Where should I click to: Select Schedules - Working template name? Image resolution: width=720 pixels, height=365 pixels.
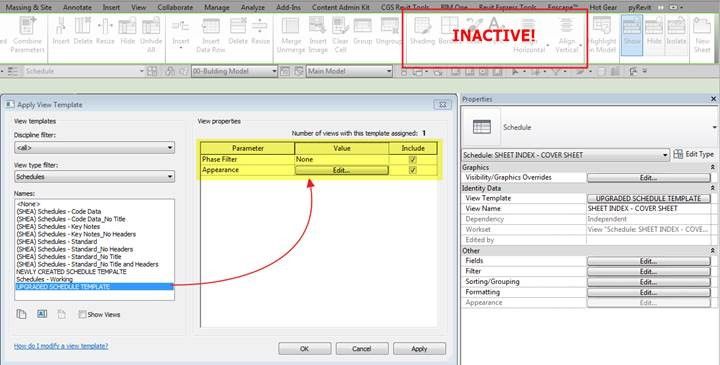45,279
